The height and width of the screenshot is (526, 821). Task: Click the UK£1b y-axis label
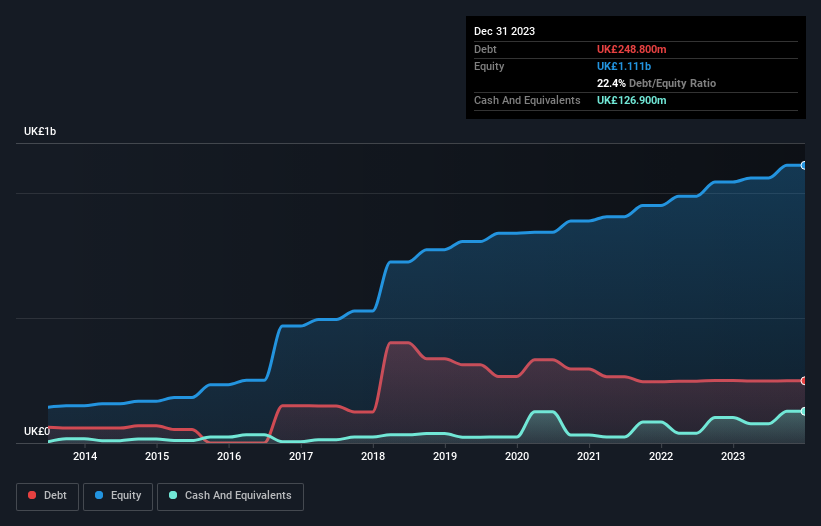click(40, 131)
